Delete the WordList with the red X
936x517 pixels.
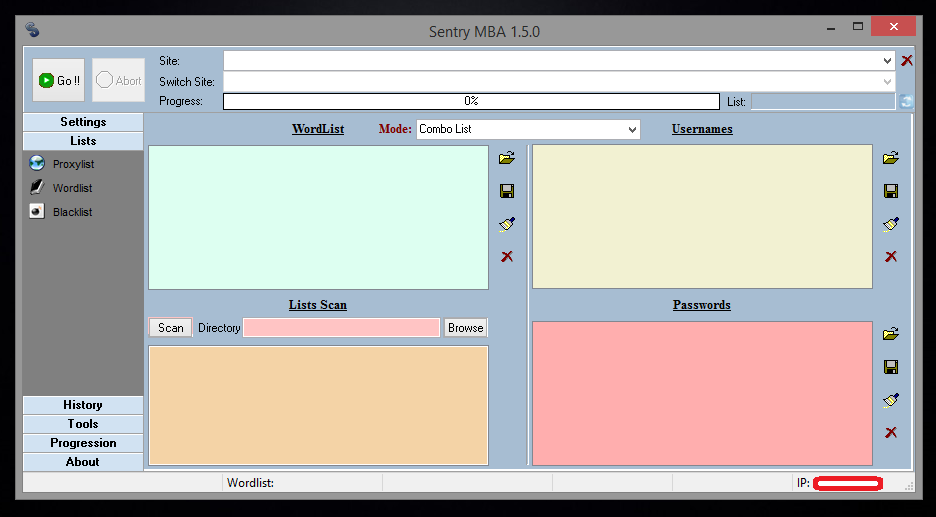(507, 257)
